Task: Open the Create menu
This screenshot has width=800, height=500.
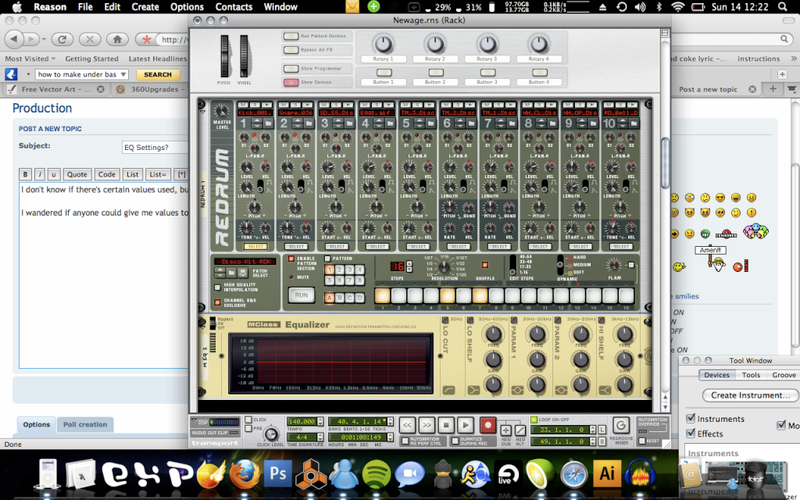Action: (145, 7)
